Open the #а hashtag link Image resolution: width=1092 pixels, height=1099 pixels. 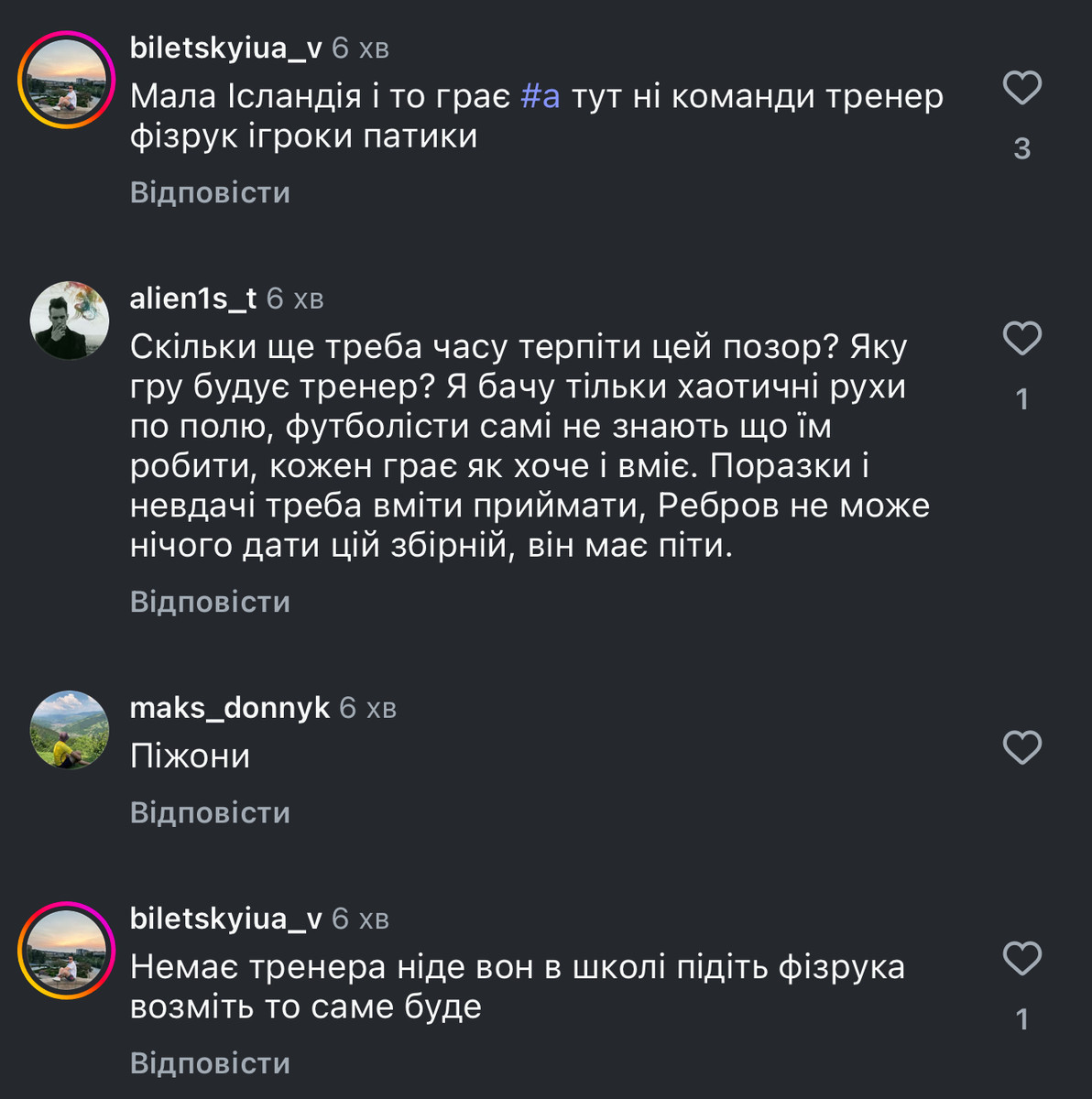[540, 96]
